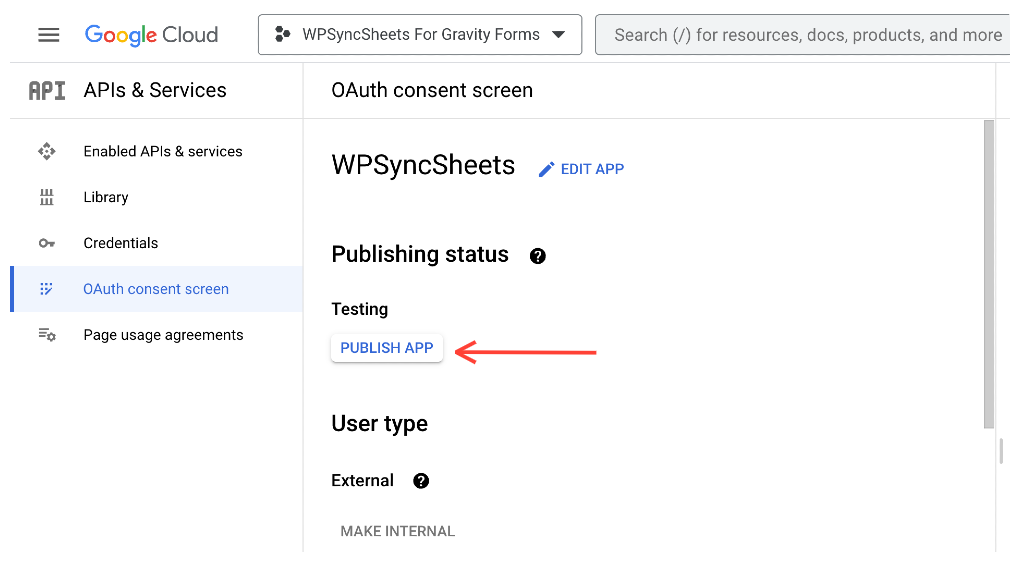1020x562 pixels.
Task: Open Publishing status help icon
Action: coord(537,256)
